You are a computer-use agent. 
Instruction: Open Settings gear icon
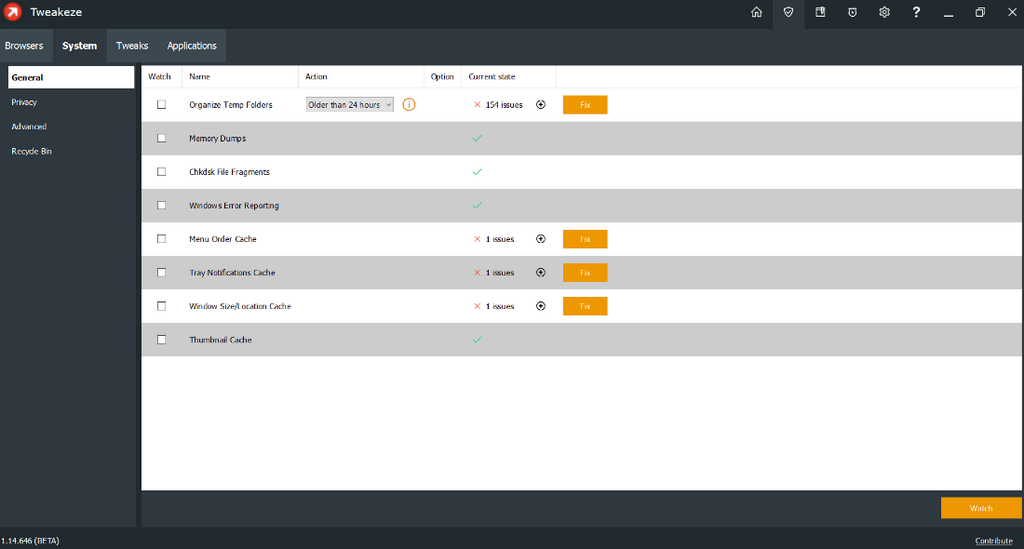coord(884,12)
